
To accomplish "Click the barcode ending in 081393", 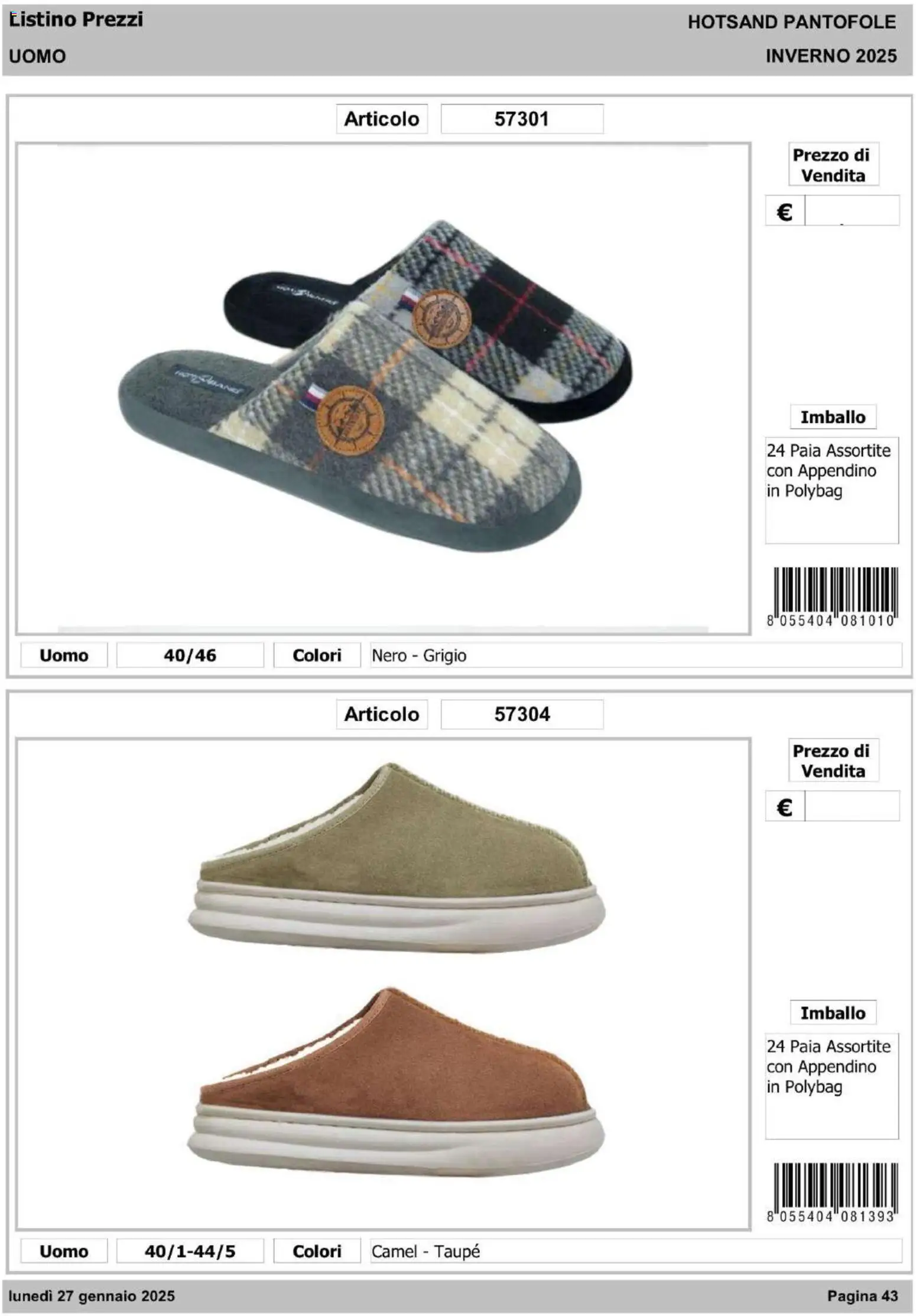I will (x=832, y=1193).
